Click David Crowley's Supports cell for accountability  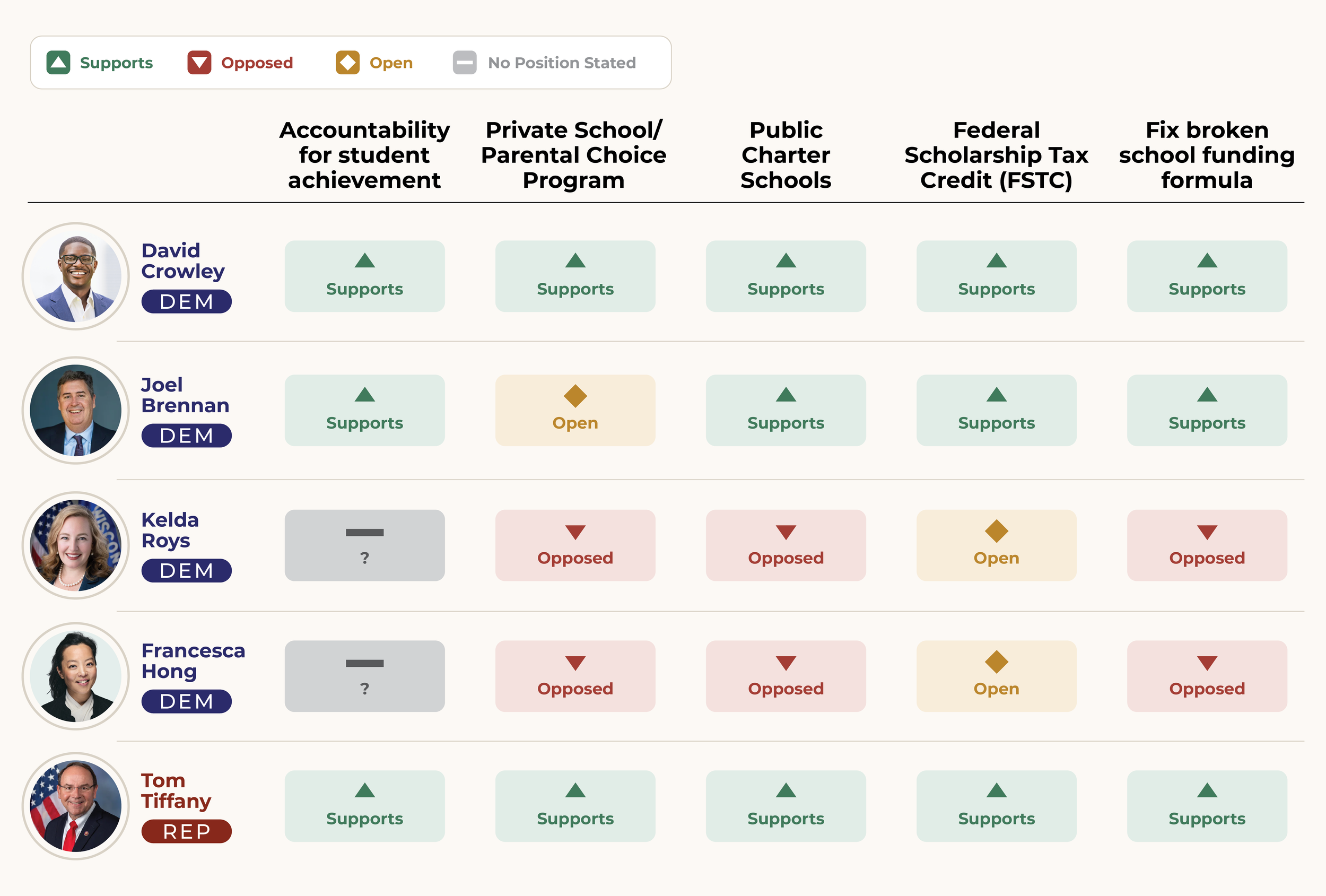364,276
